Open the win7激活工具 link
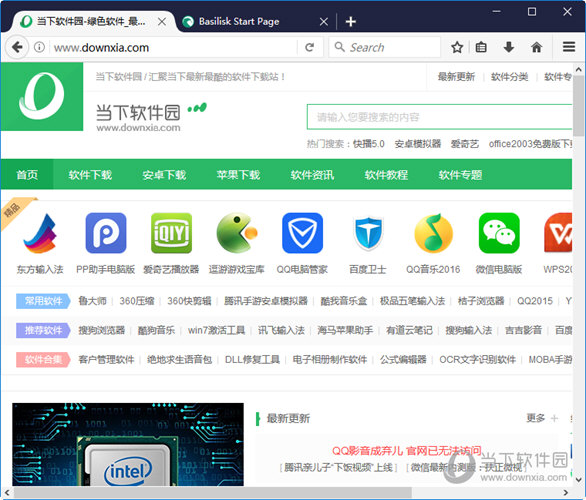 pyautogui.click(x=216, y=330)
